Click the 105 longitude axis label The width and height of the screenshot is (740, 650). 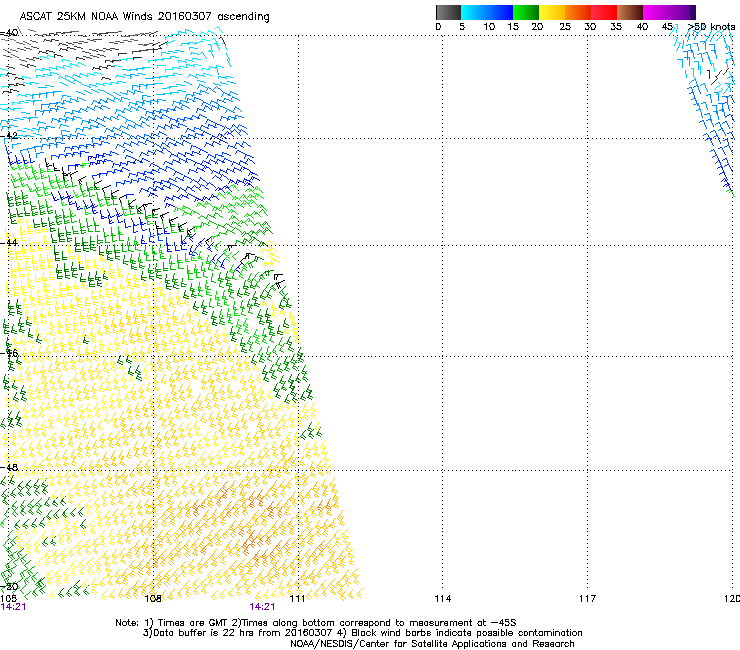click(8, 598)
